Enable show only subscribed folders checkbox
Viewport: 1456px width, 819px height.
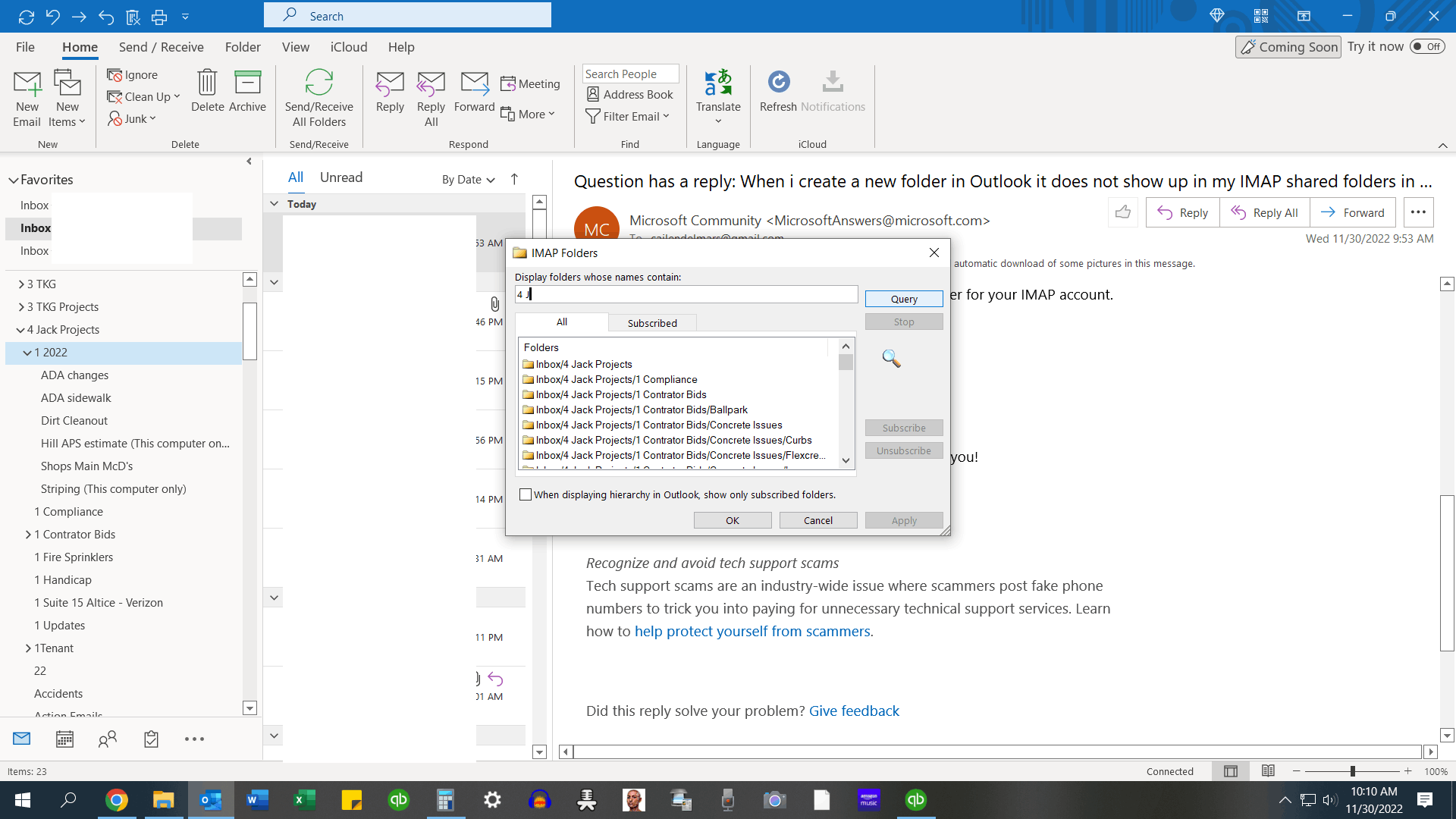point(526,494)
